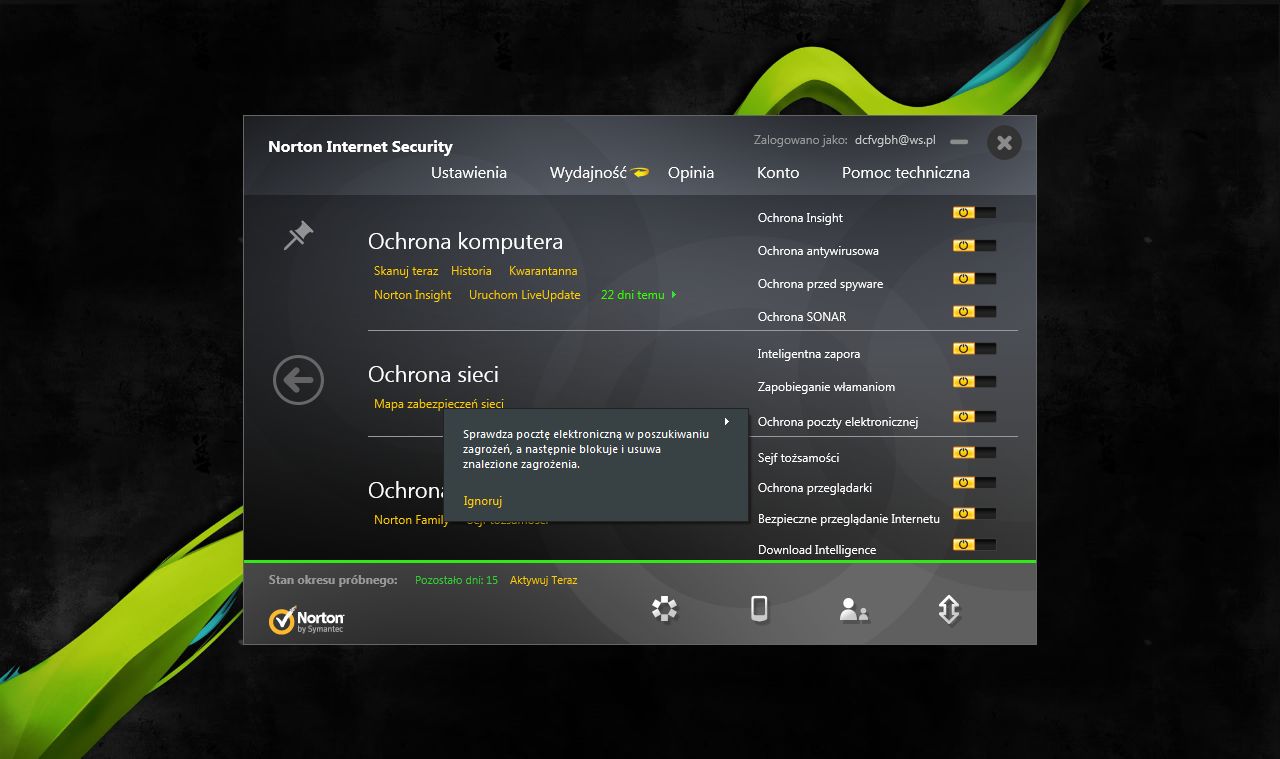Toggle Ochrona poczty elektronicznej switch
This screenshot has width=1280, height=759.
tap(975, 416)
